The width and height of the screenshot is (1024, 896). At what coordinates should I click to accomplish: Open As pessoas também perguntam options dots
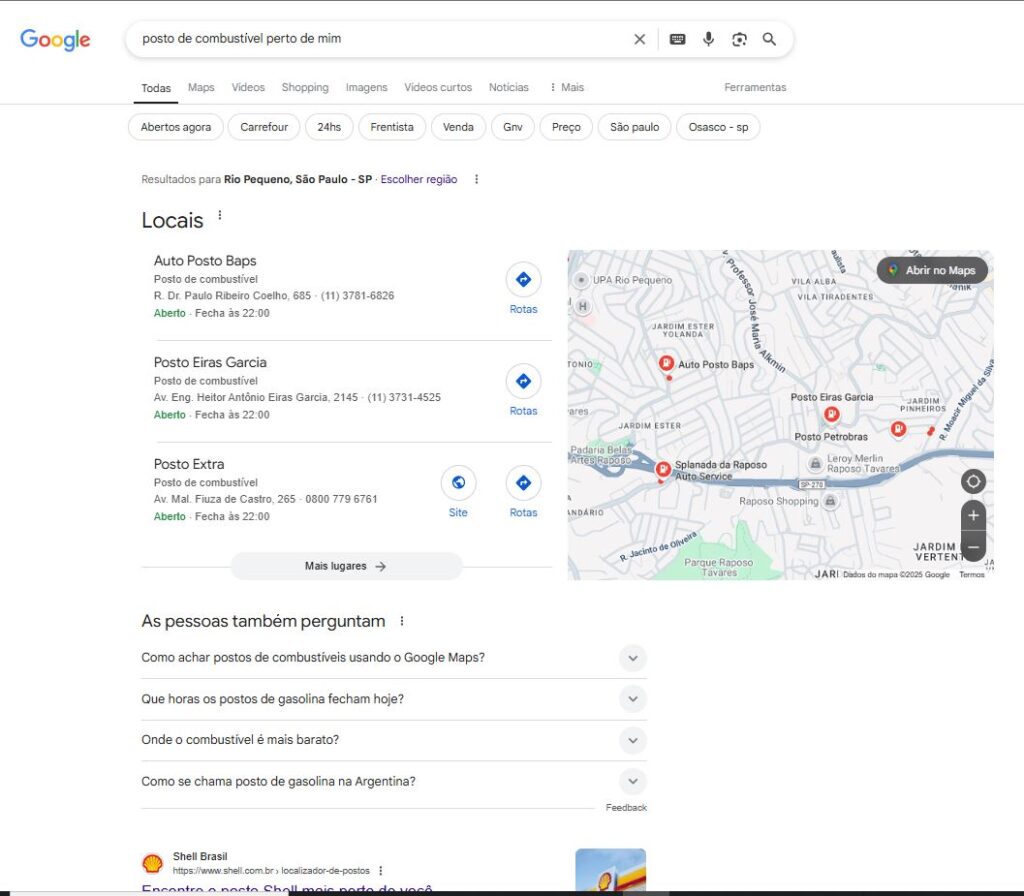(x=402, y=621)
